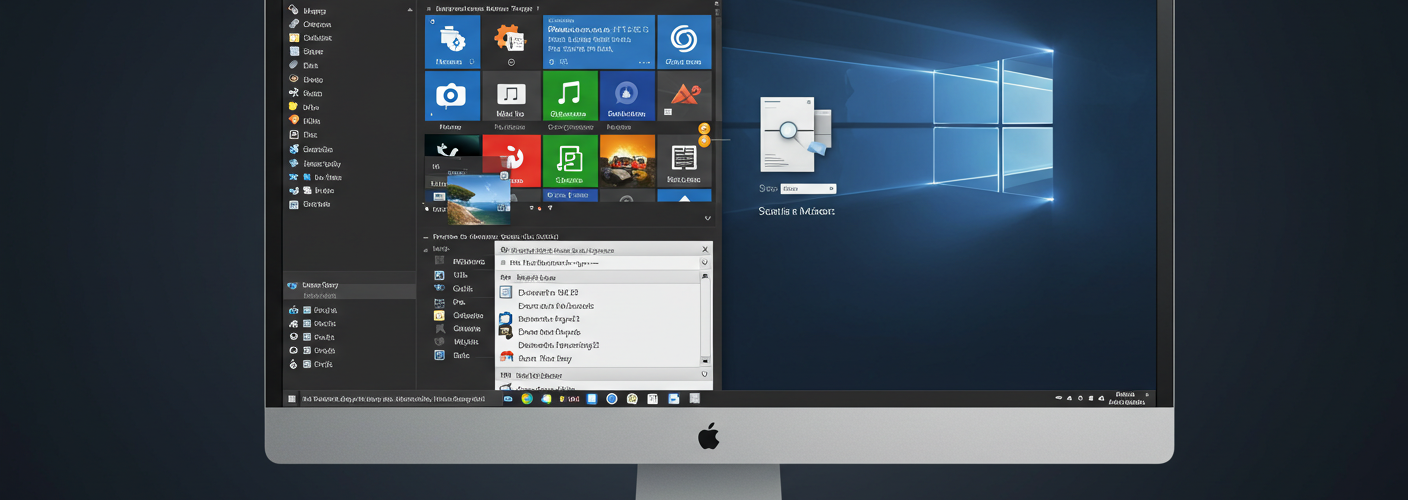Viewport: 1408px width, 500px height.
Task: Expand the dropdown chevron in the popup's top row
Action: pyautogui.click(x=705, y=263)
